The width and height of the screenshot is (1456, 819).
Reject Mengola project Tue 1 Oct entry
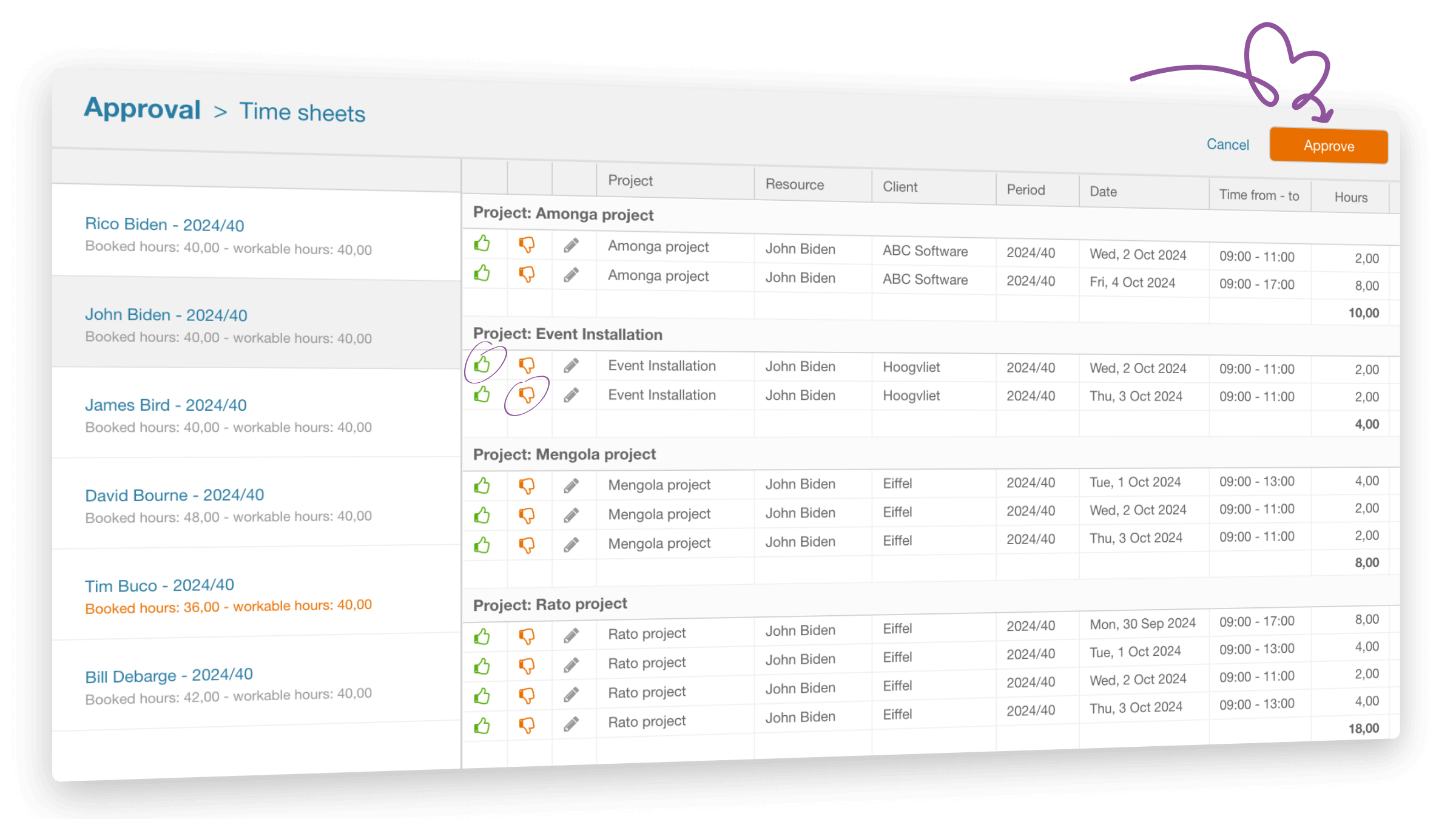pos(527,486)
